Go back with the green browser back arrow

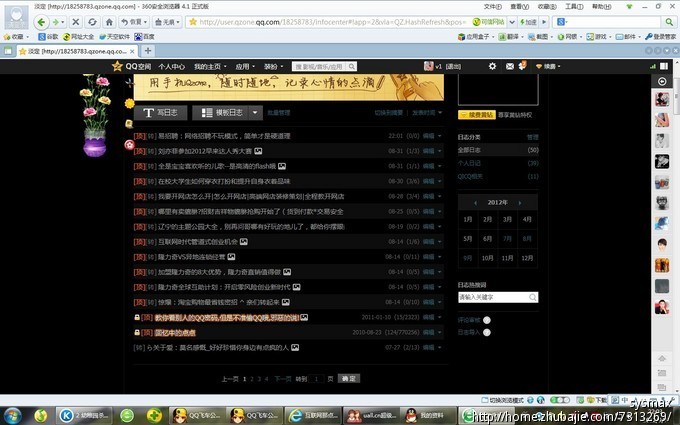coord(41,22)
